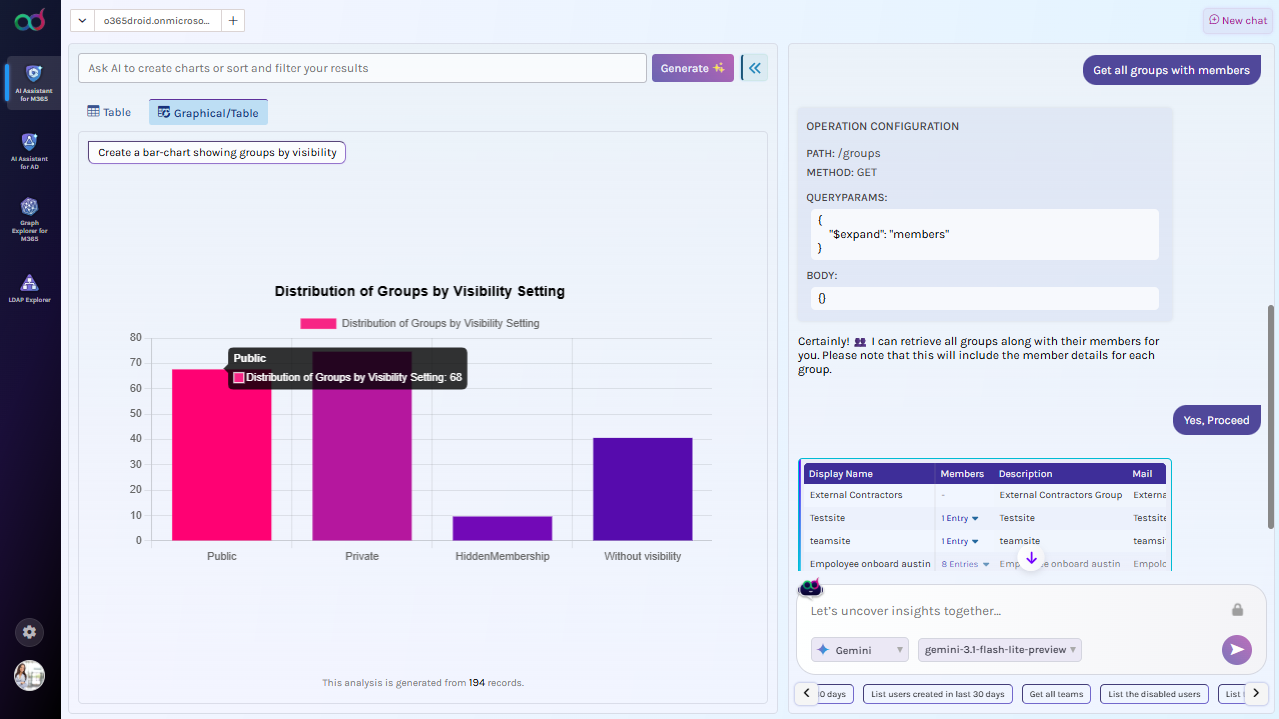The image size is (1279, 719).
Task: Open tenant dropdown arrow near o365droid tab
Action: (82, 20)
